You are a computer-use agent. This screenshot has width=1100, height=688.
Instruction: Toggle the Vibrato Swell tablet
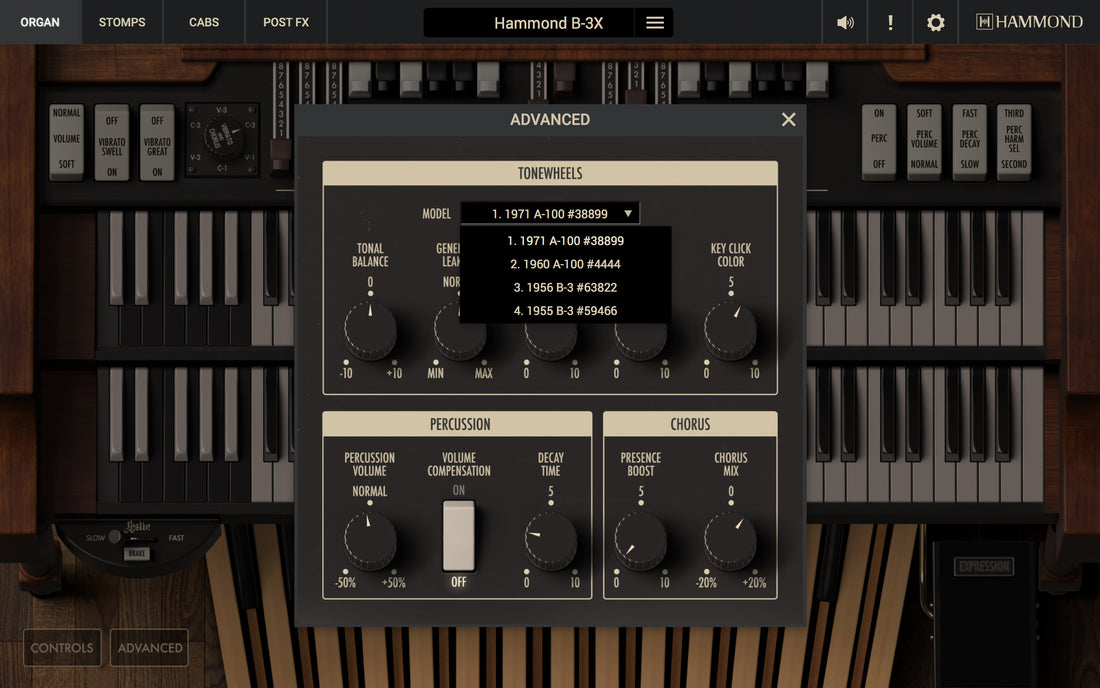click(x=112, y=142)
